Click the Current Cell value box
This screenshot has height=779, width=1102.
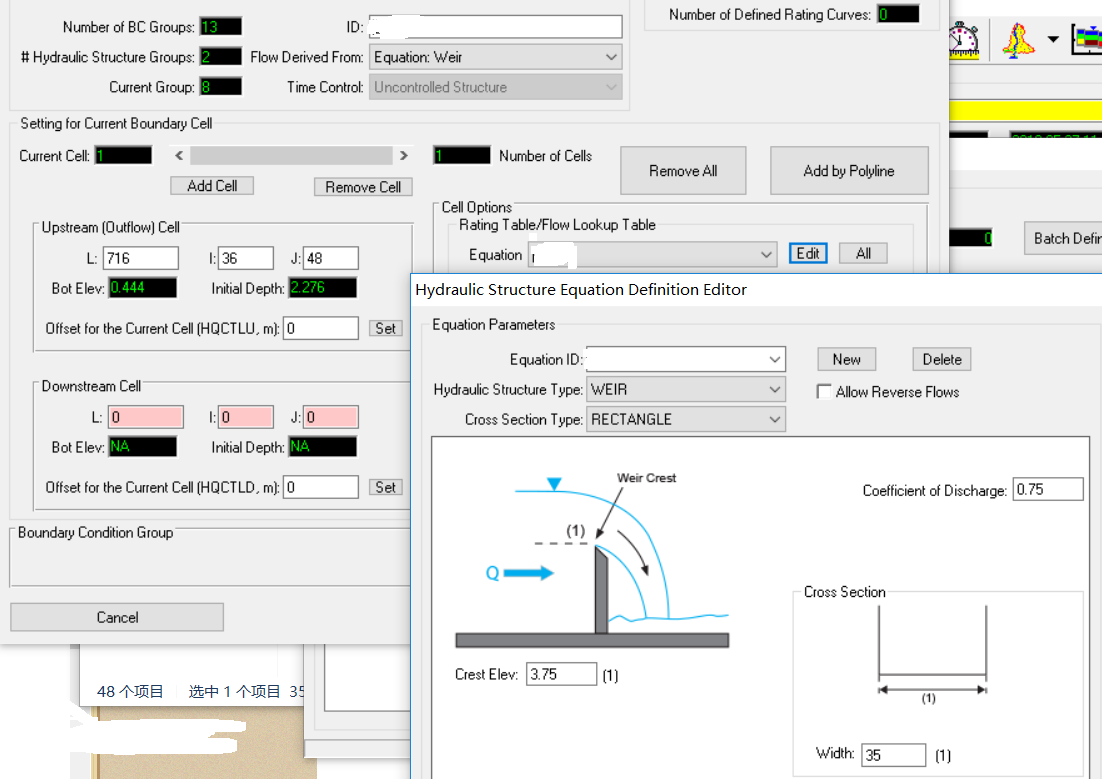[124, 155]
